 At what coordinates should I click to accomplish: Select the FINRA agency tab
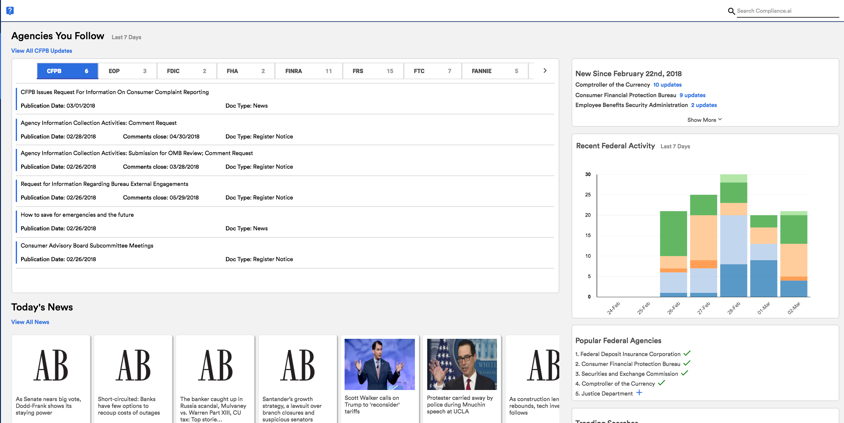308,71
